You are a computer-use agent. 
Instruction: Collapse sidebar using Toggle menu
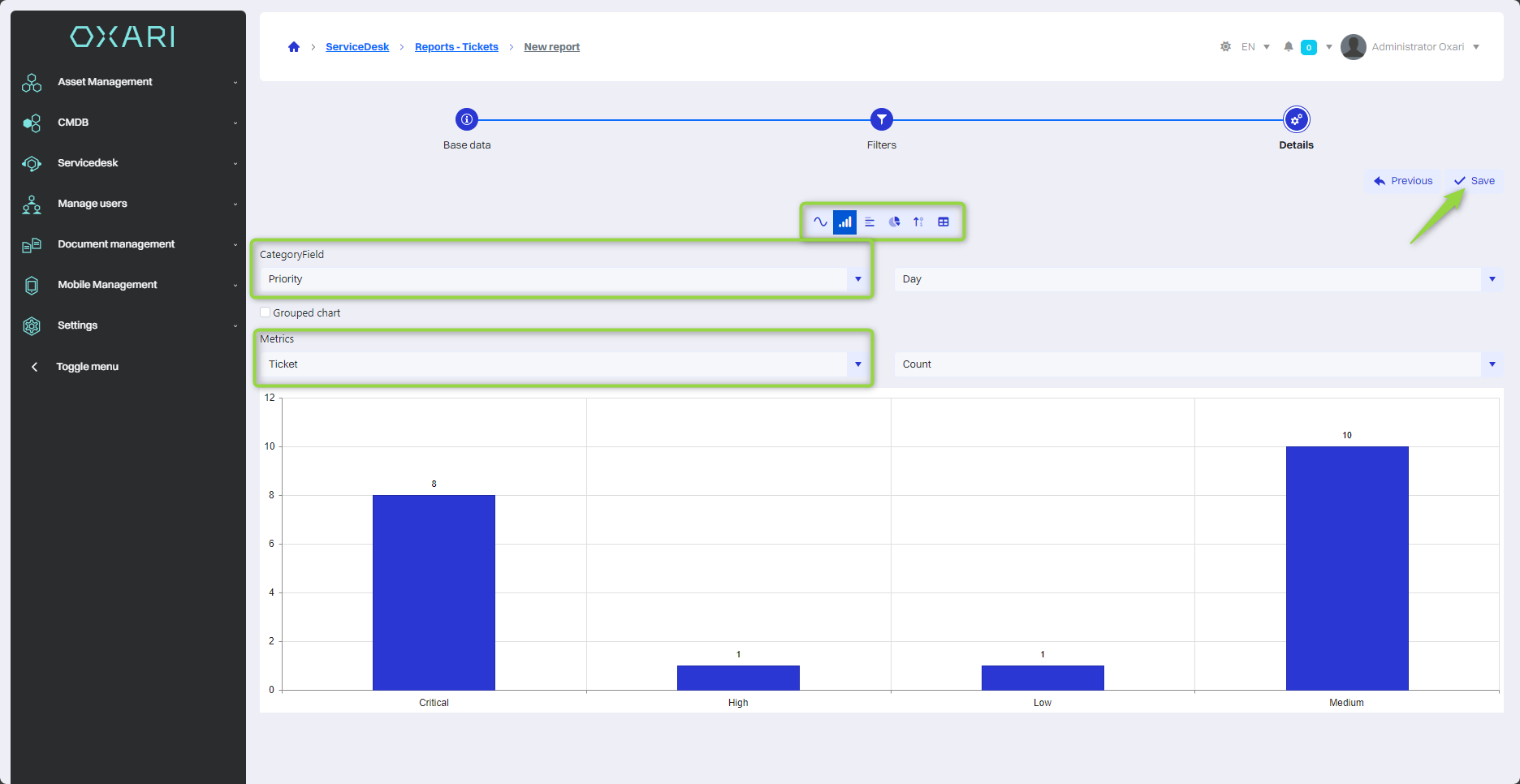point(86,367)
